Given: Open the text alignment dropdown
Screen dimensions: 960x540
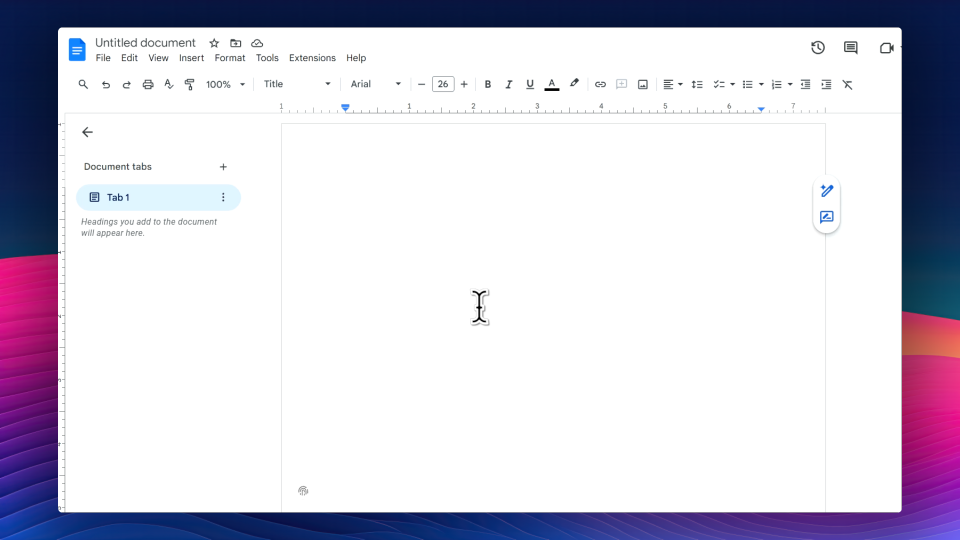Looking at the screenshot, I should [x=672, y=84].
